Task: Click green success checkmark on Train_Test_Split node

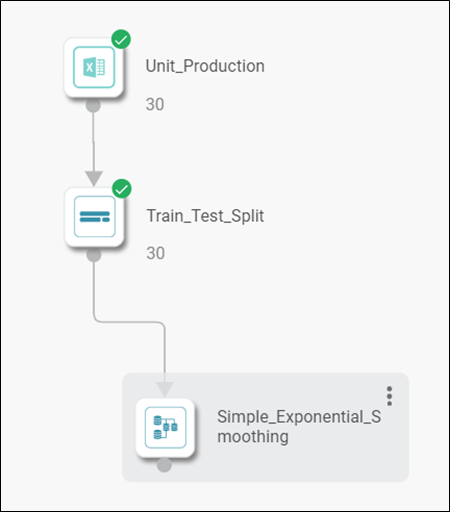Action: pyautogui.click(x=122, y=189)
